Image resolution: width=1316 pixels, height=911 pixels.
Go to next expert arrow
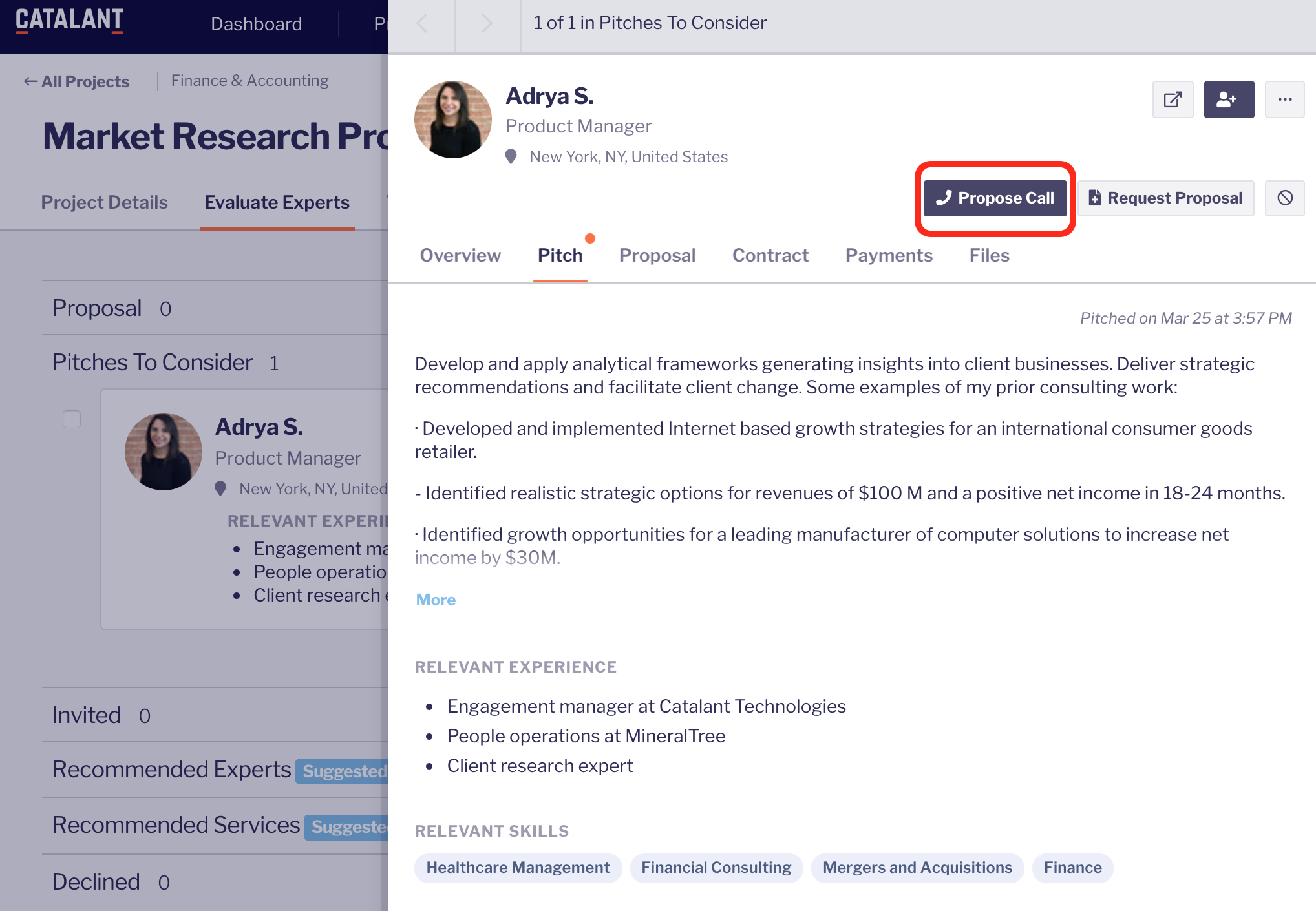pos(487,24)
